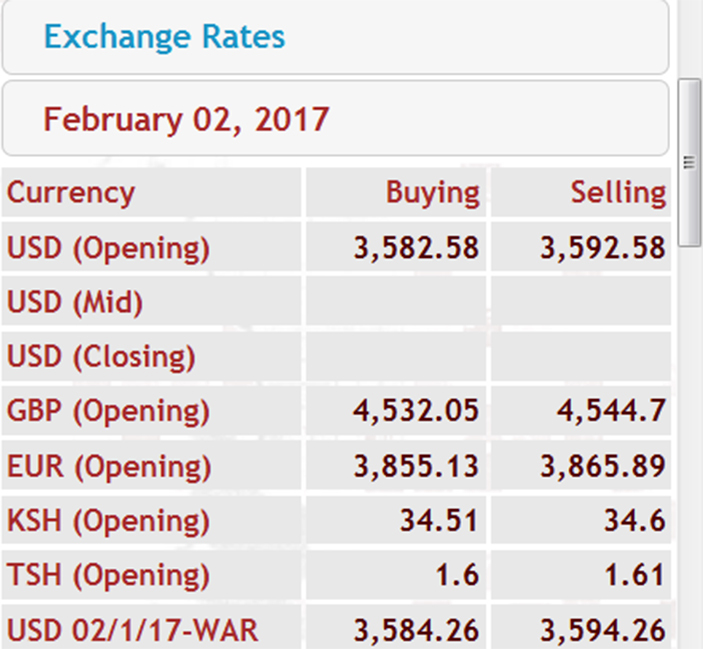Click the Selling column header
The height and width of the screenshot is (649, 703).
point(618,193)
